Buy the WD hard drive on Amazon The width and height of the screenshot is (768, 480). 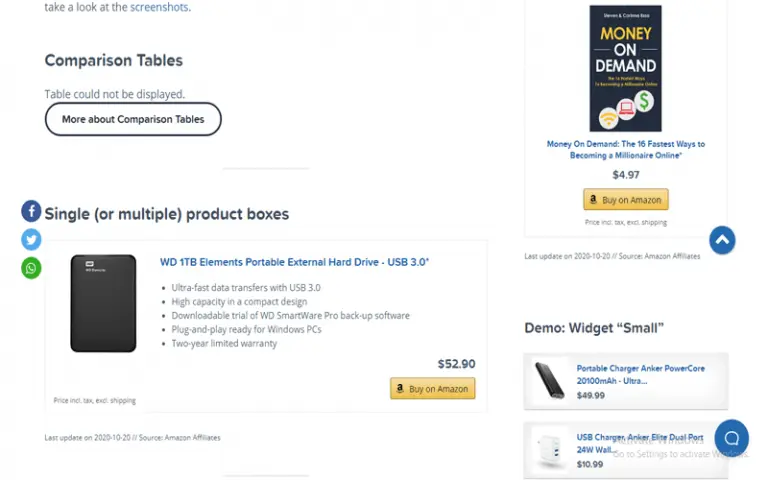click(432, 388)
